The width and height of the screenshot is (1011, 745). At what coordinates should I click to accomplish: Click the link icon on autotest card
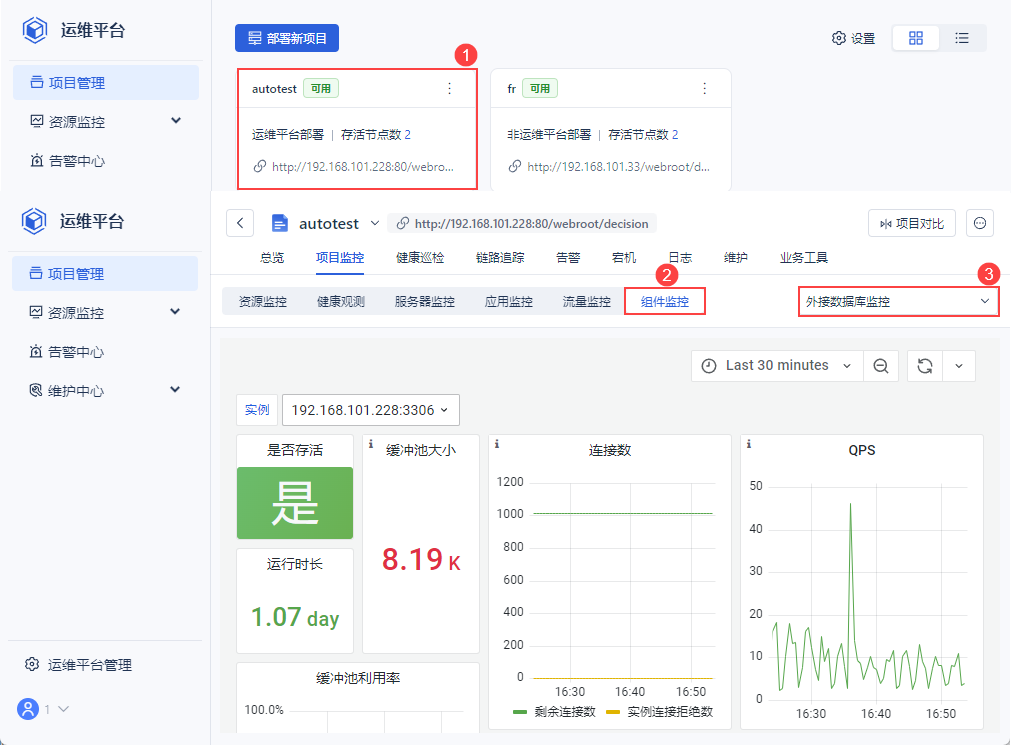click(x=259, y=166)
